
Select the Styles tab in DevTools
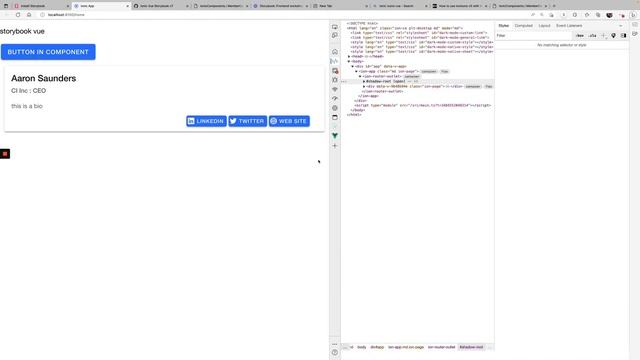[x=504, y=26]
